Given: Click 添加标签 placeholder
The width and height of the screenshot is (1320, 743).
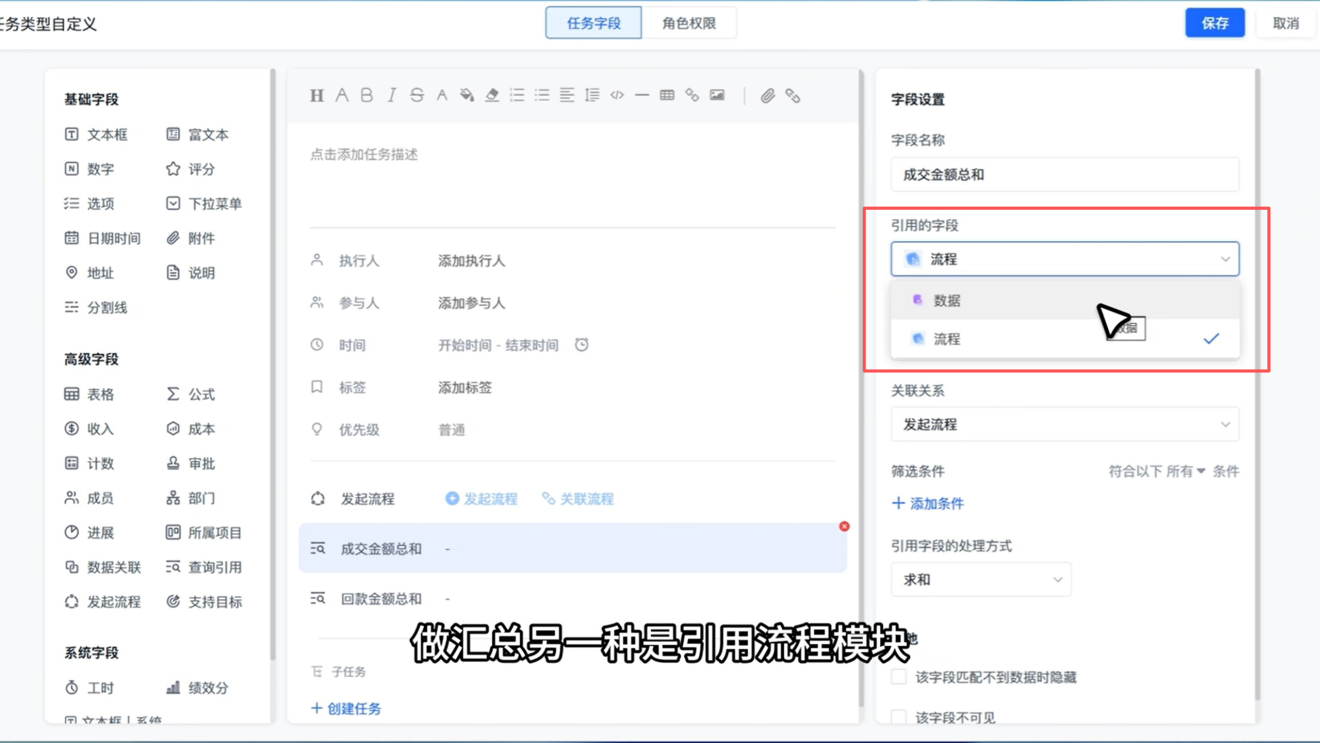Looking at the screenshot, I should point(465,388).
